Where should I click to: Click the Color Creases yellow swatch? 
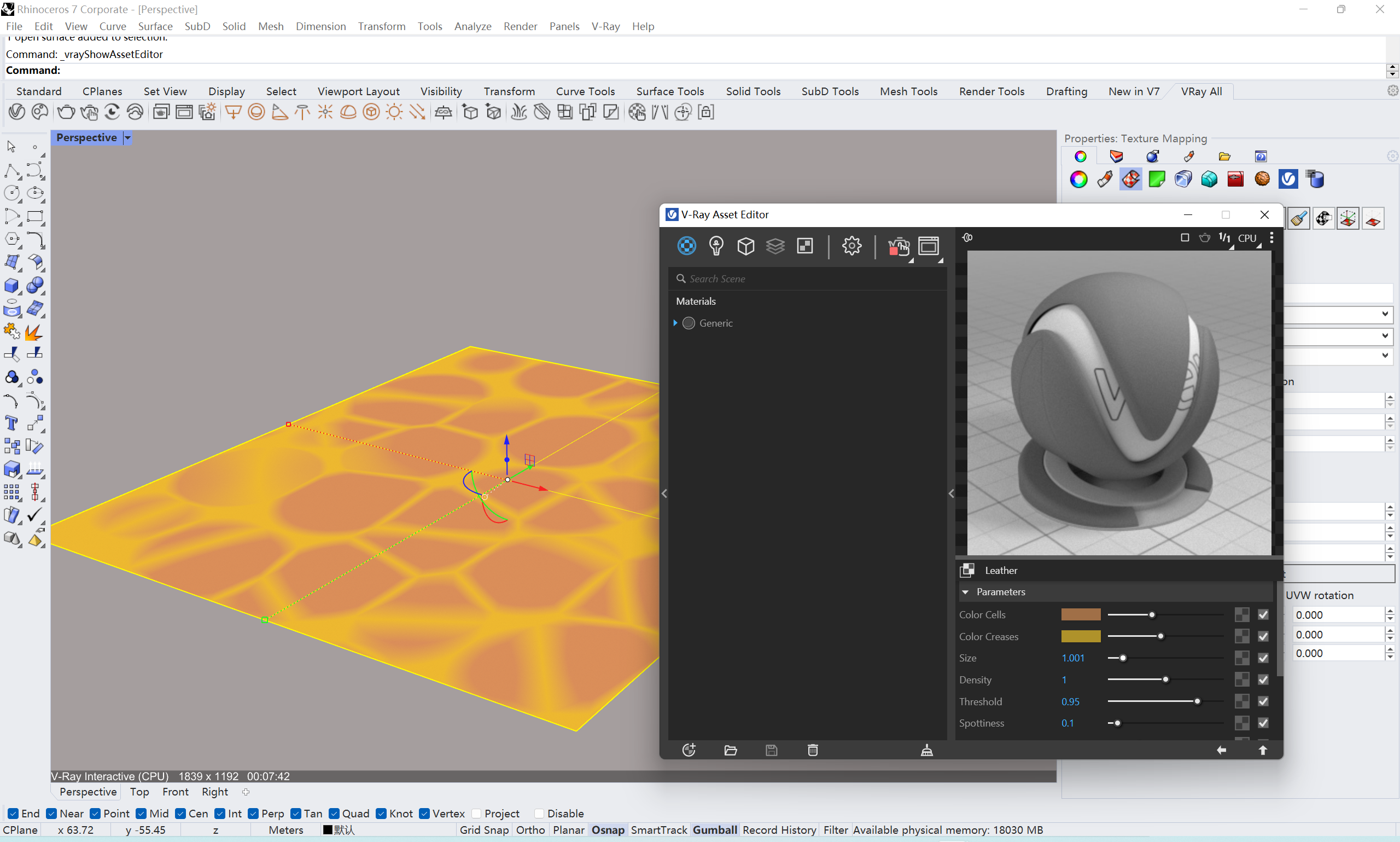click(x=1081, y=636)
